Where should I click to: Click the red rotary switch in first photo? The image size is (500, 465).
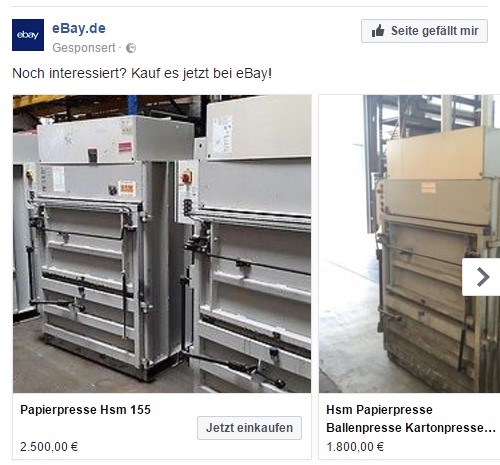[x=186, y=178]
